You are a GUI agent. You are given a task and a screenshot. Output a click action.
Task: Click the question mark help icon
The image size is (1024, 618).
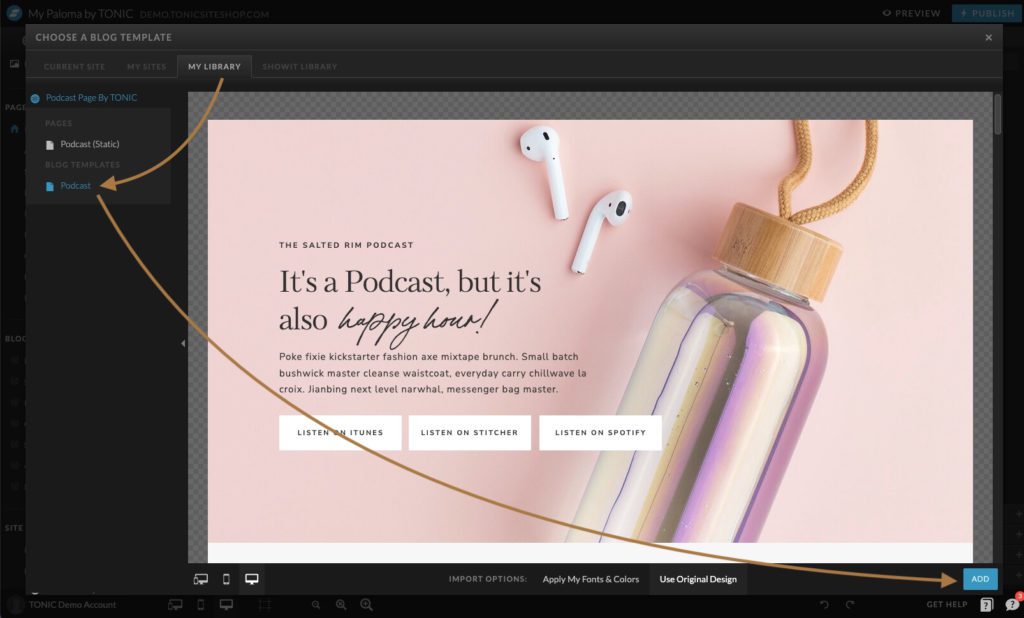click(986, 604)
